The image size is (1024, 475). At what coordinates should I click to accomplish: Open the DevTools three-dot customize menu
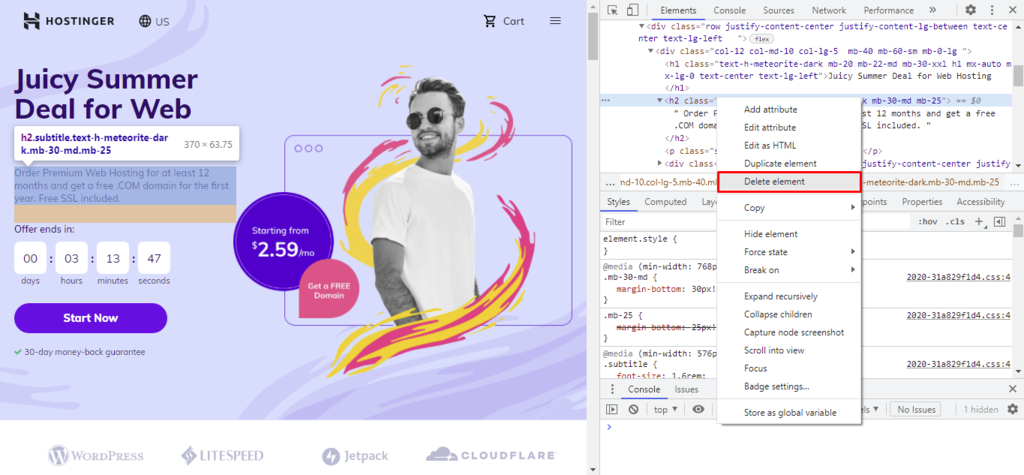992,10
